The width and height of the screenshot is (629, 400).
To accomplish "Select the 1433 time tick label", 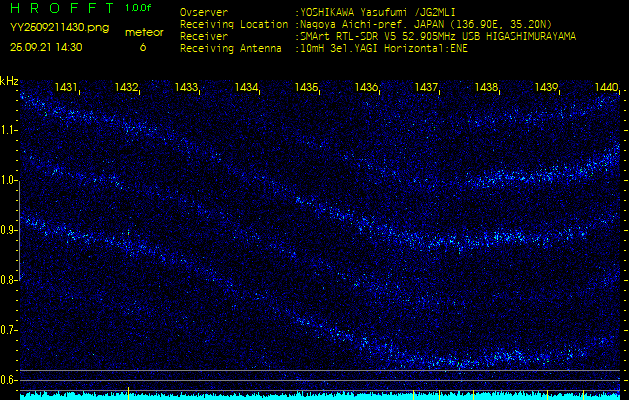I will (x=187, y=88).
